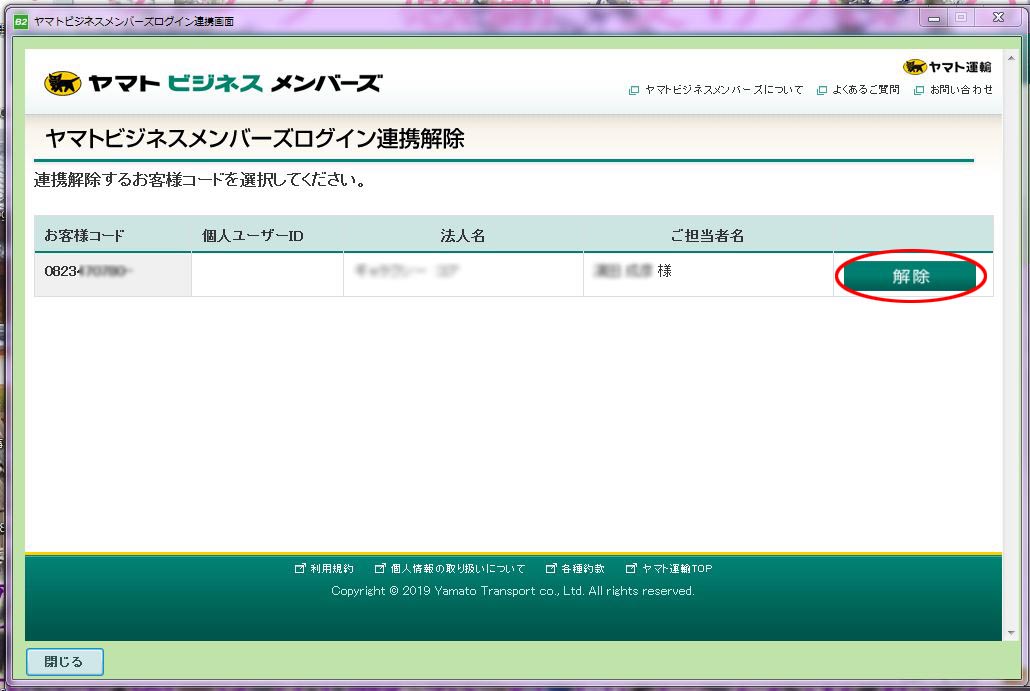Viewport: 1030px width, 691px height.
Task: Click the 法人名 column header
Action: click(462, 235)
